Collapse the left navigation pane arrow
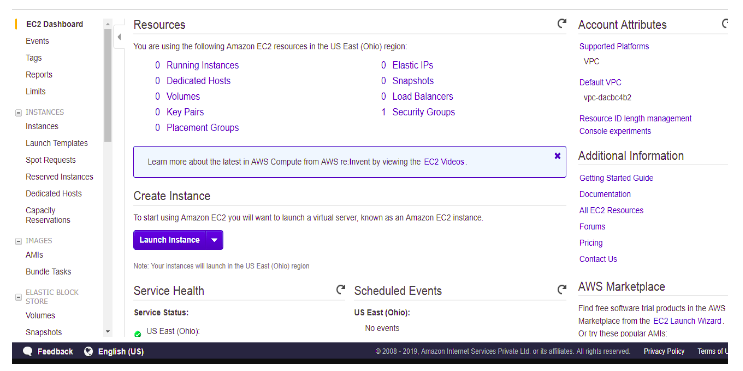743x371 pixels. (119, 36)
